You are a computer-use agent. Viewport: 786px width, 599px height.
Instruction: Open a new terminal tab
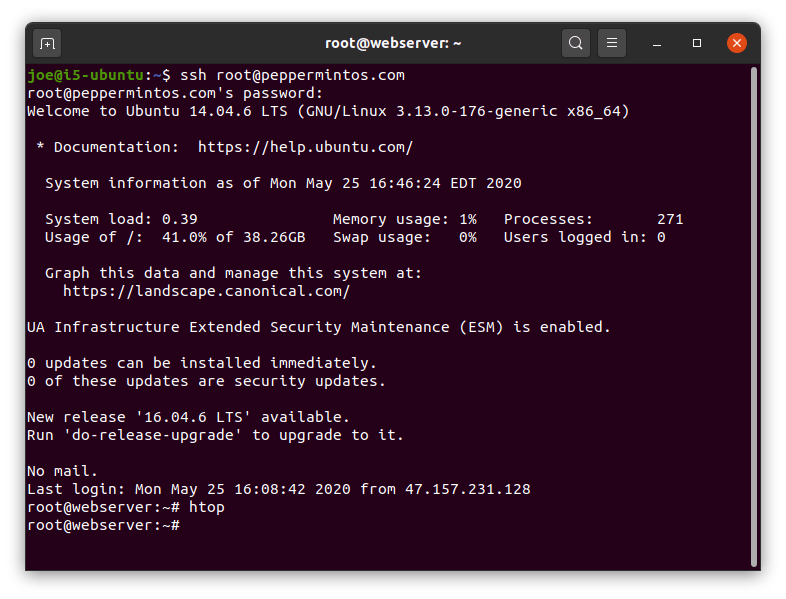point(47,44)
